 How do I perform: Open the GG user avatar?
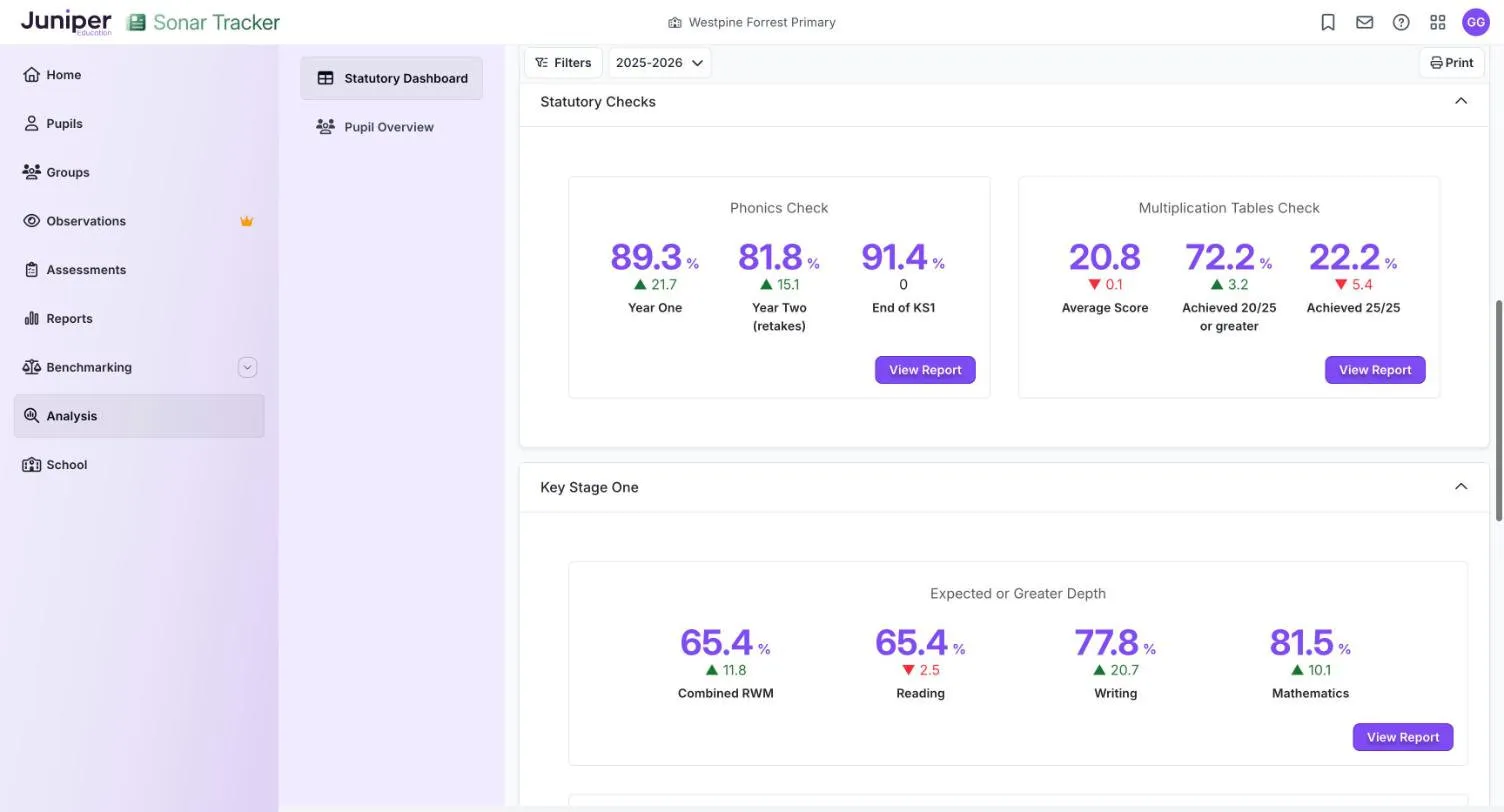pos(1476,22)
